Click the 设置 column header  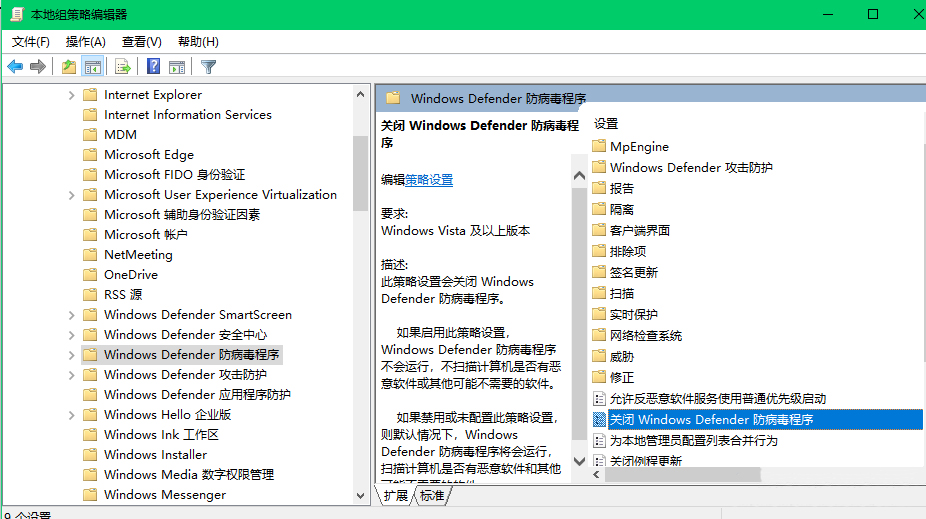pyautogui.click(x=606, y=124)
